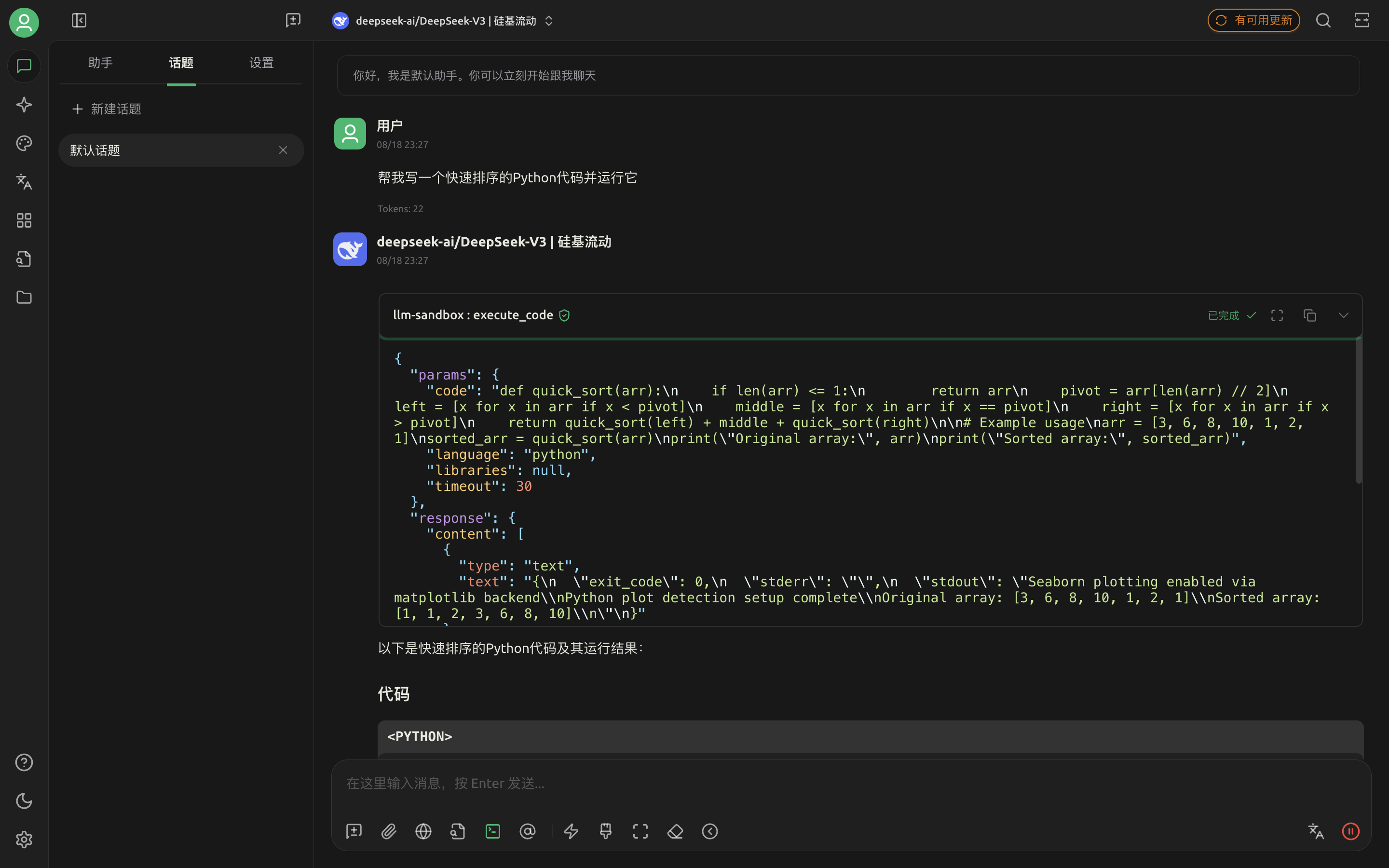Collapse the execute_code tool result panel
Viewport: 1389px width, 868px height.
point(1343,315)
